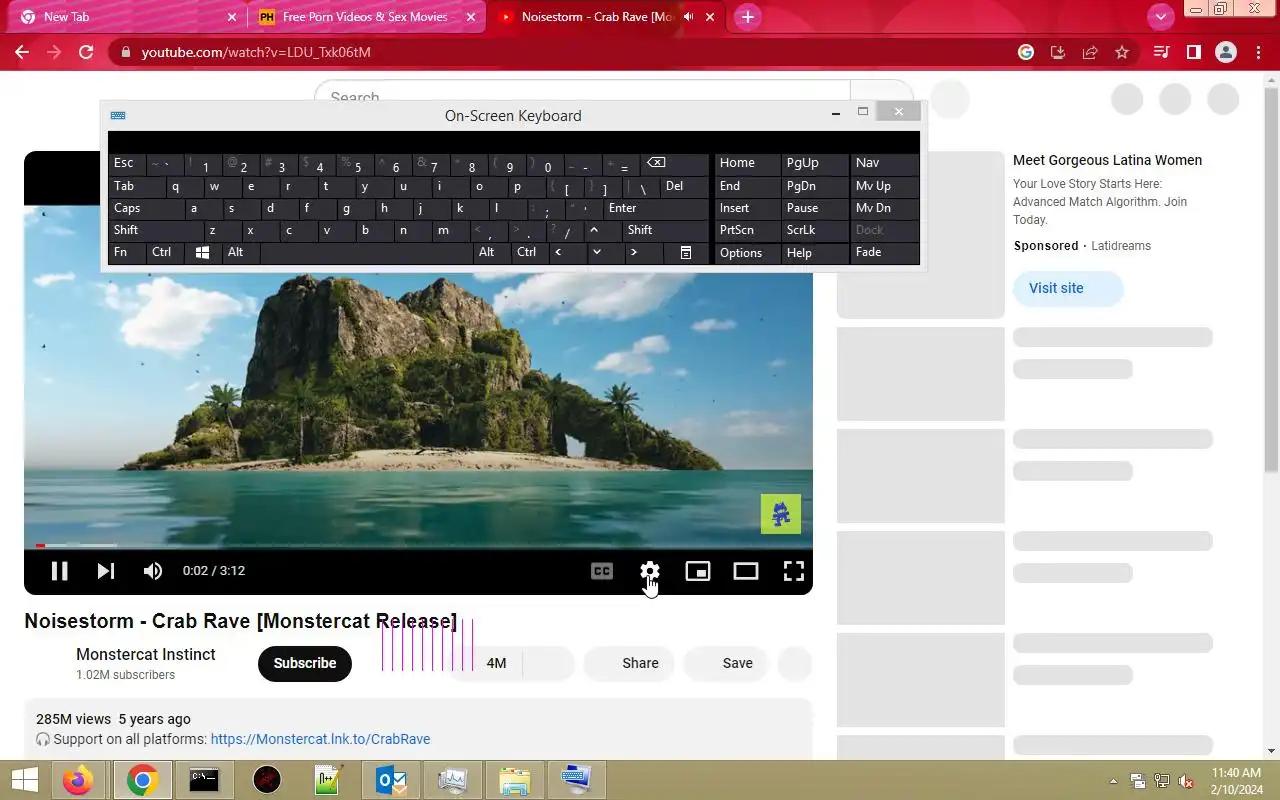This screenshot has height=800, width=1280.
Task: Click Subscribe to Monstercat Instinct
Action: click(x=305, y=663)
